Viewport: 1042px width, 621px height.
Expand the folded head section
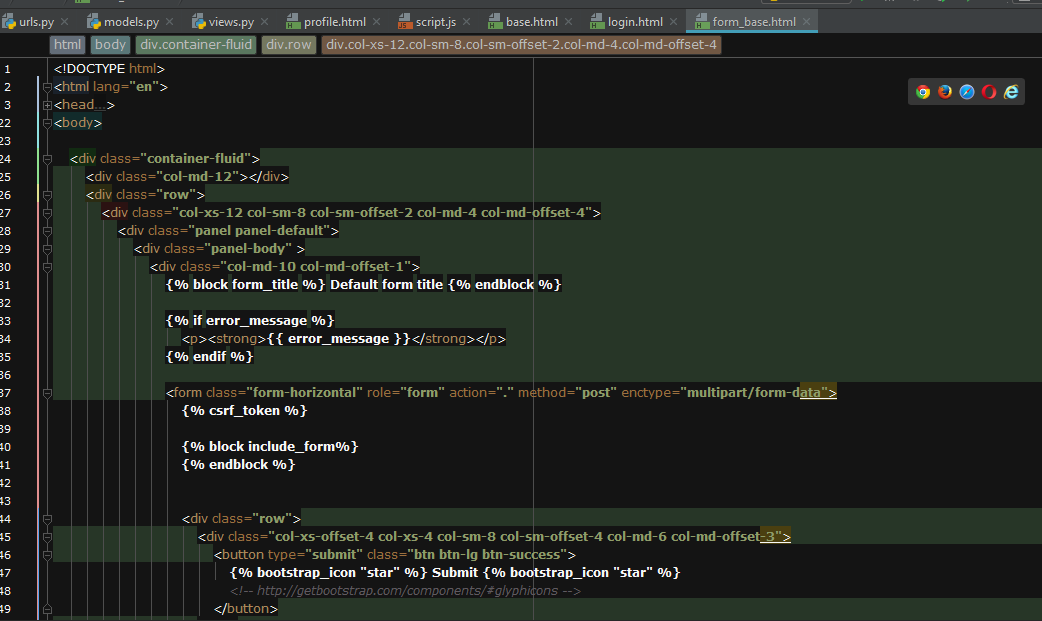pyautogui.click(x=47, y=105)
